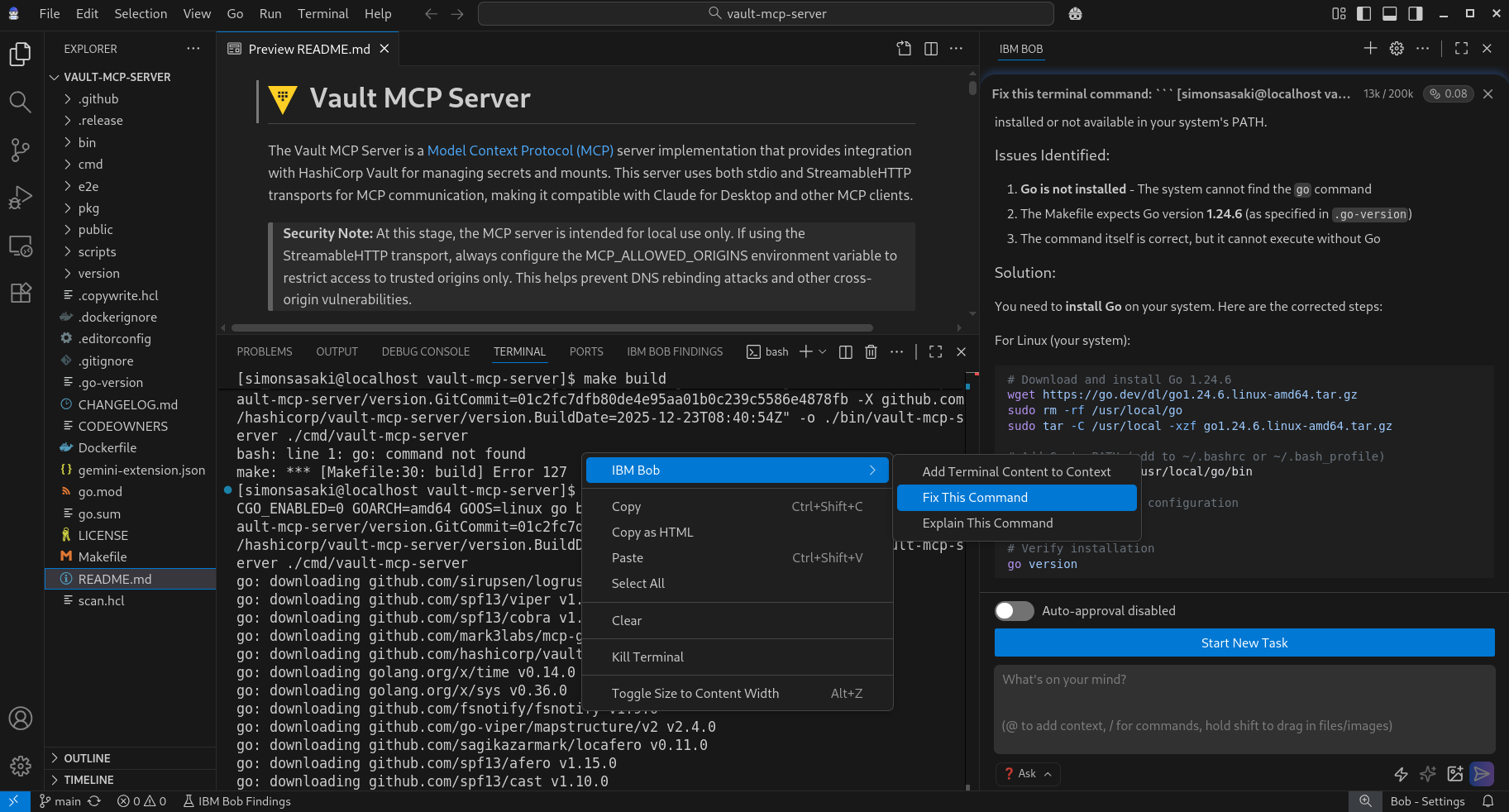
Task: Open the Model Context Protocol (MCP) link
Action: (x=520, y=150)
